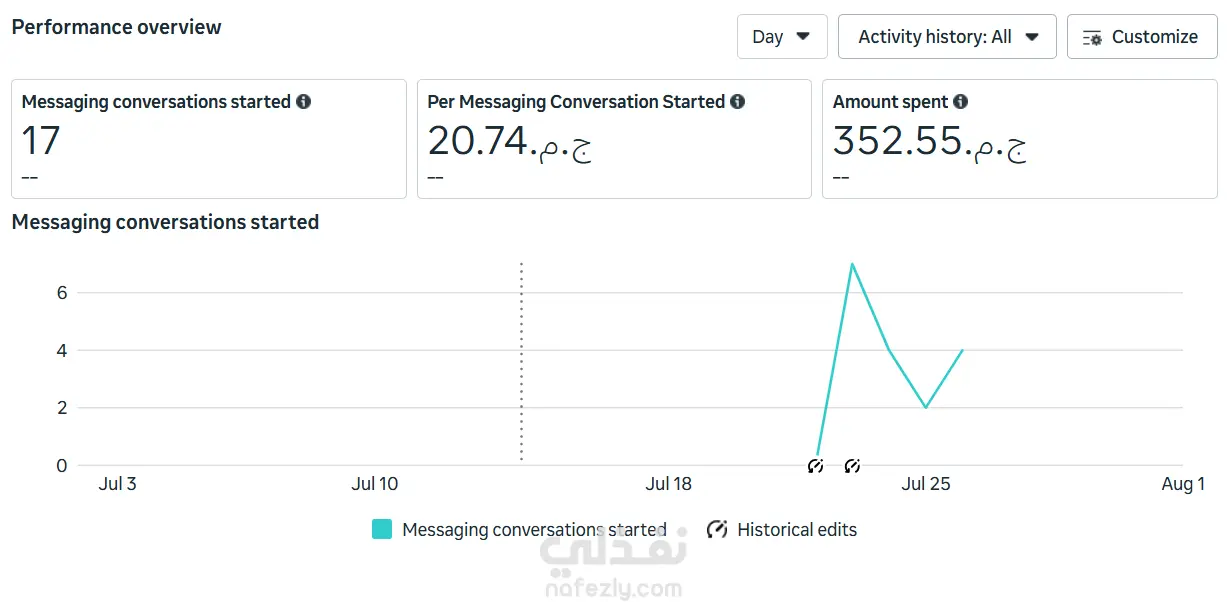1227x602 pixels.
Task: Click the Historical edits legend icon
Action: click(717, 530)
